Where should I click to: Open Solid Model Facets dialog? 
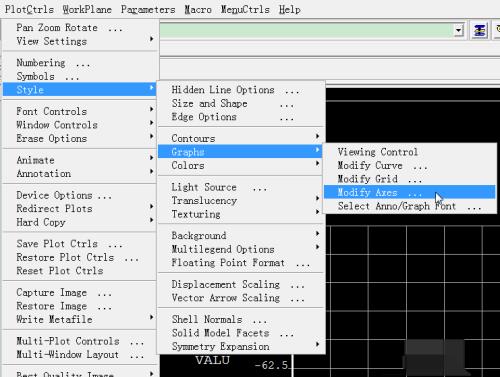pos(241,333)
